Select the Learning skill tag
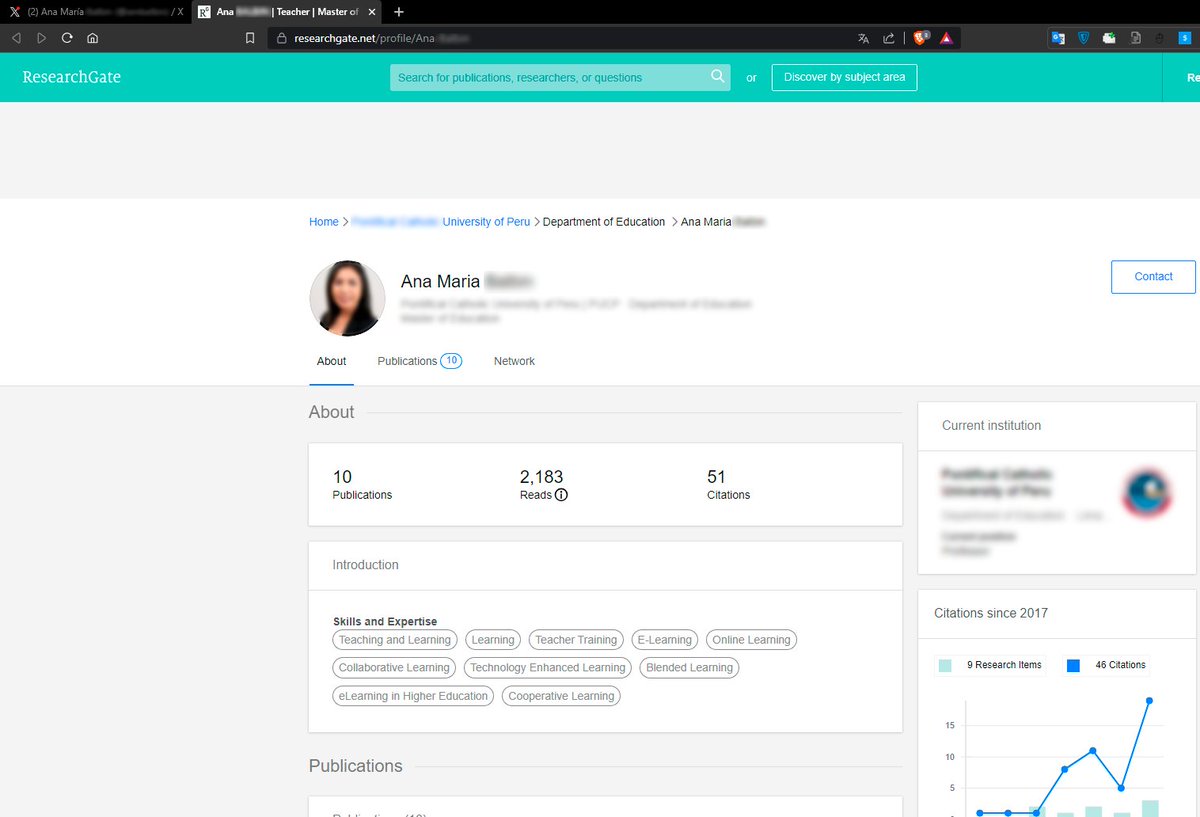This screenshot has width=1200, height=817. coord(493,640)
